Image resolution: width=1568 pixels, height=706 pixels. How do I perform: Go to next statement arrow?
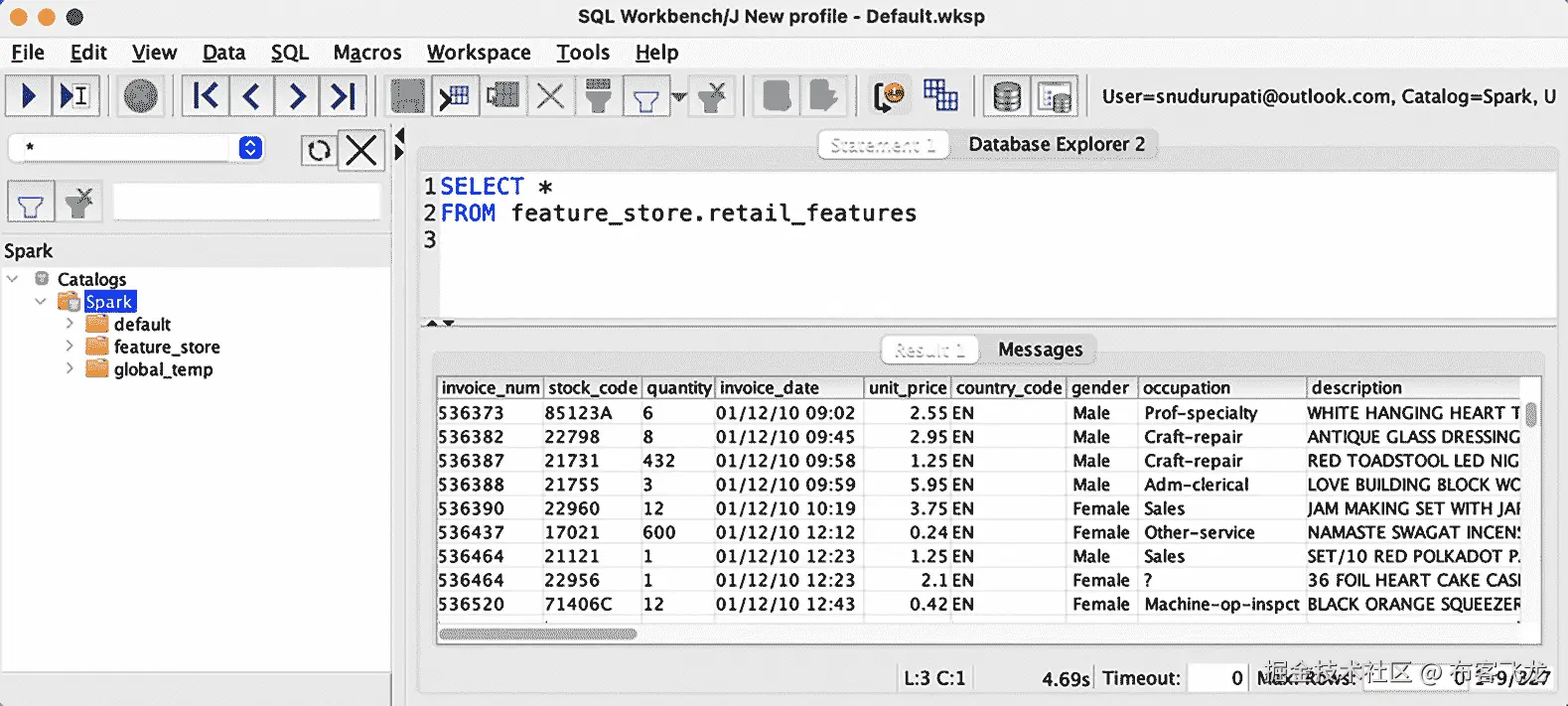click(x=297, y=96)
